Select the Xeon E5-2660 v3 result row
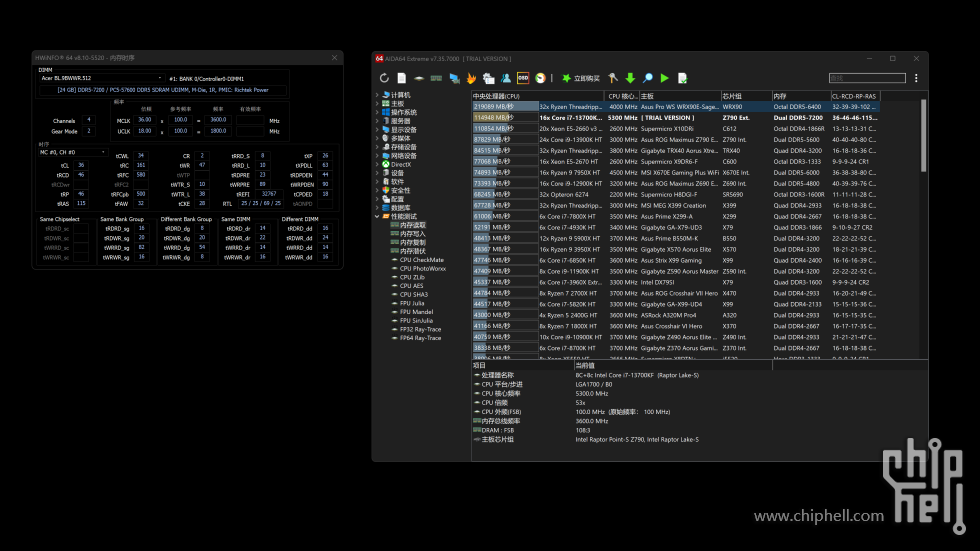This screenshot has height=551, width=980. (675, 129)
